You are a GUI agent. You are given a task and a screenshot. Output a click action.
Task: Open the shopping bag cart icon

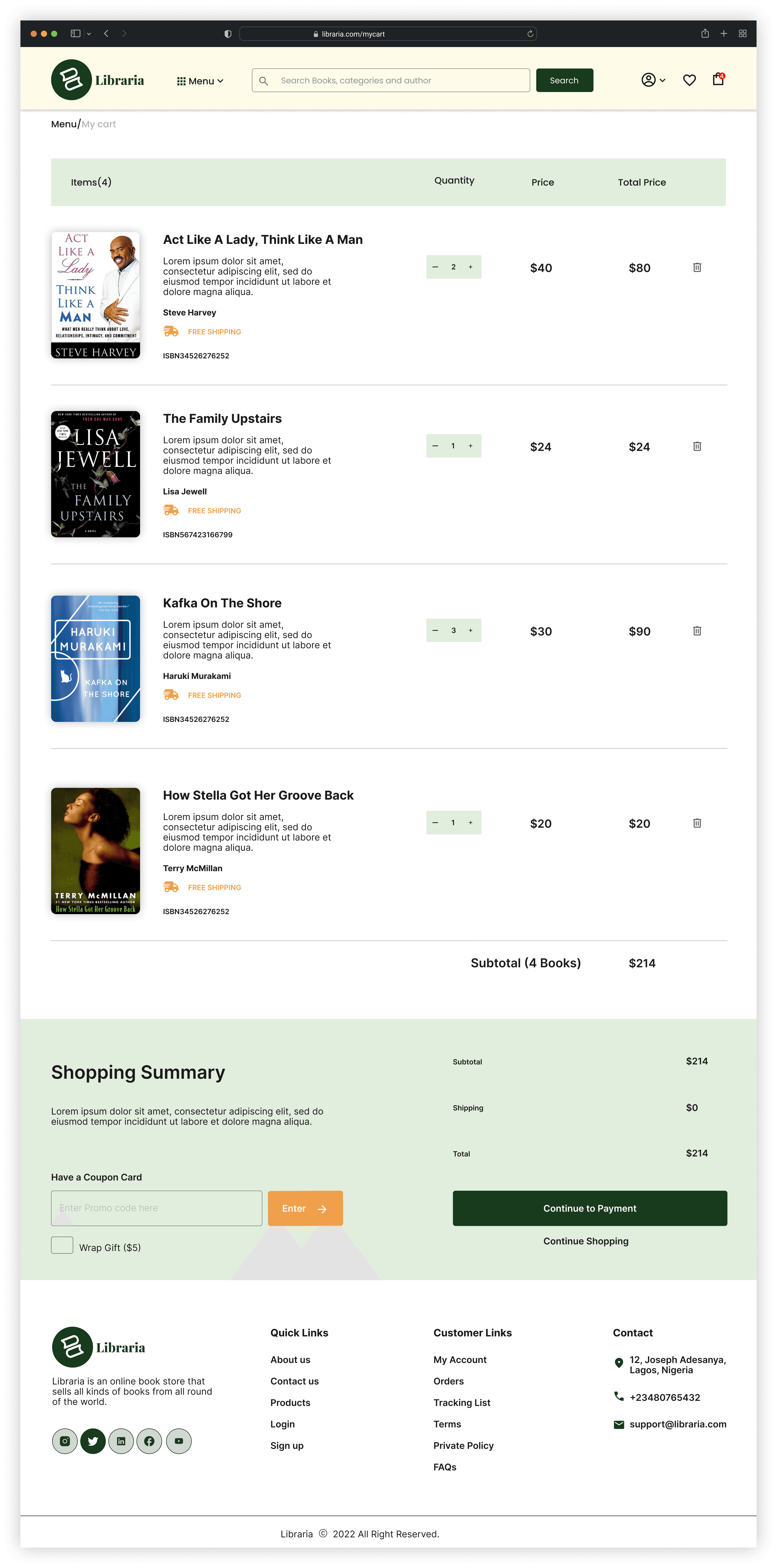pyautogui.click(x=718, y=79)
